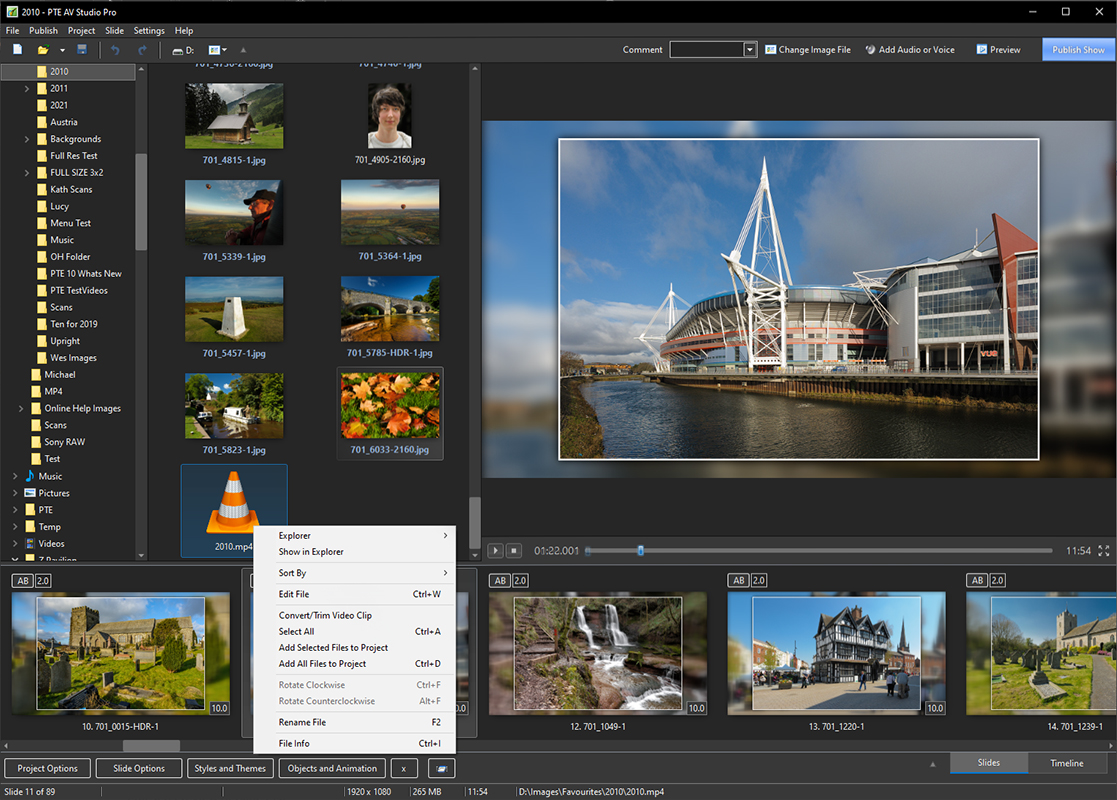Select the 2010.mp4 VLC cone file
1117x800 pixels.
tap(234, 510)
